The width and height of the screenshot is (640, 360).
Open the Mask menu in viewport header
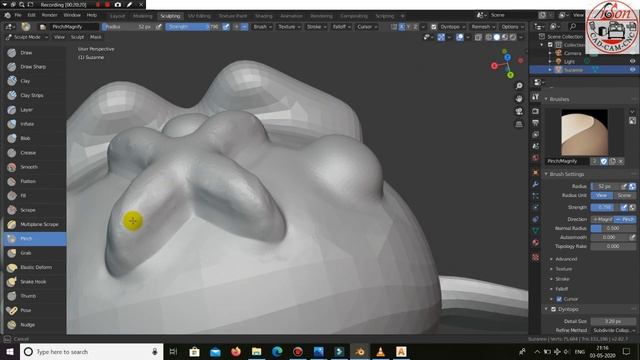tap(96, 37)
